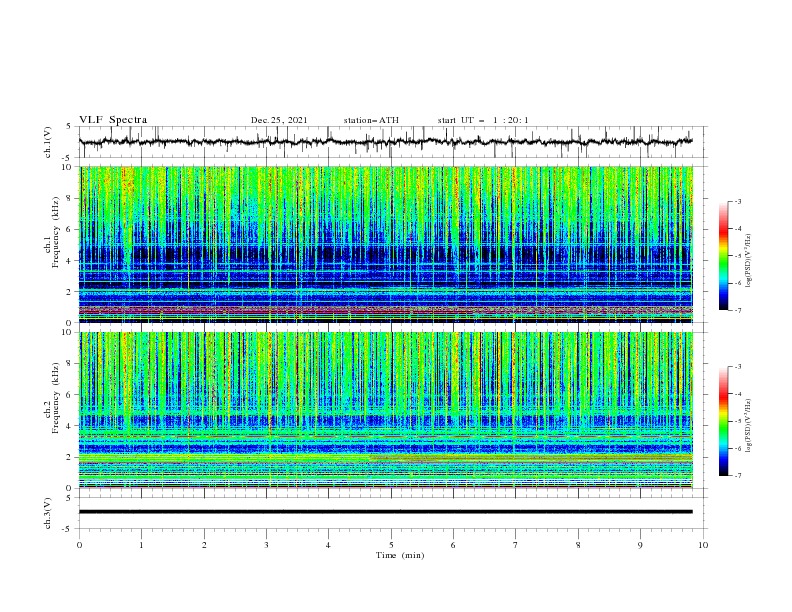Click the "8" kHz tick on ch.1 spectrogram
Screen dimensions: 792x612
click(71, 198)
